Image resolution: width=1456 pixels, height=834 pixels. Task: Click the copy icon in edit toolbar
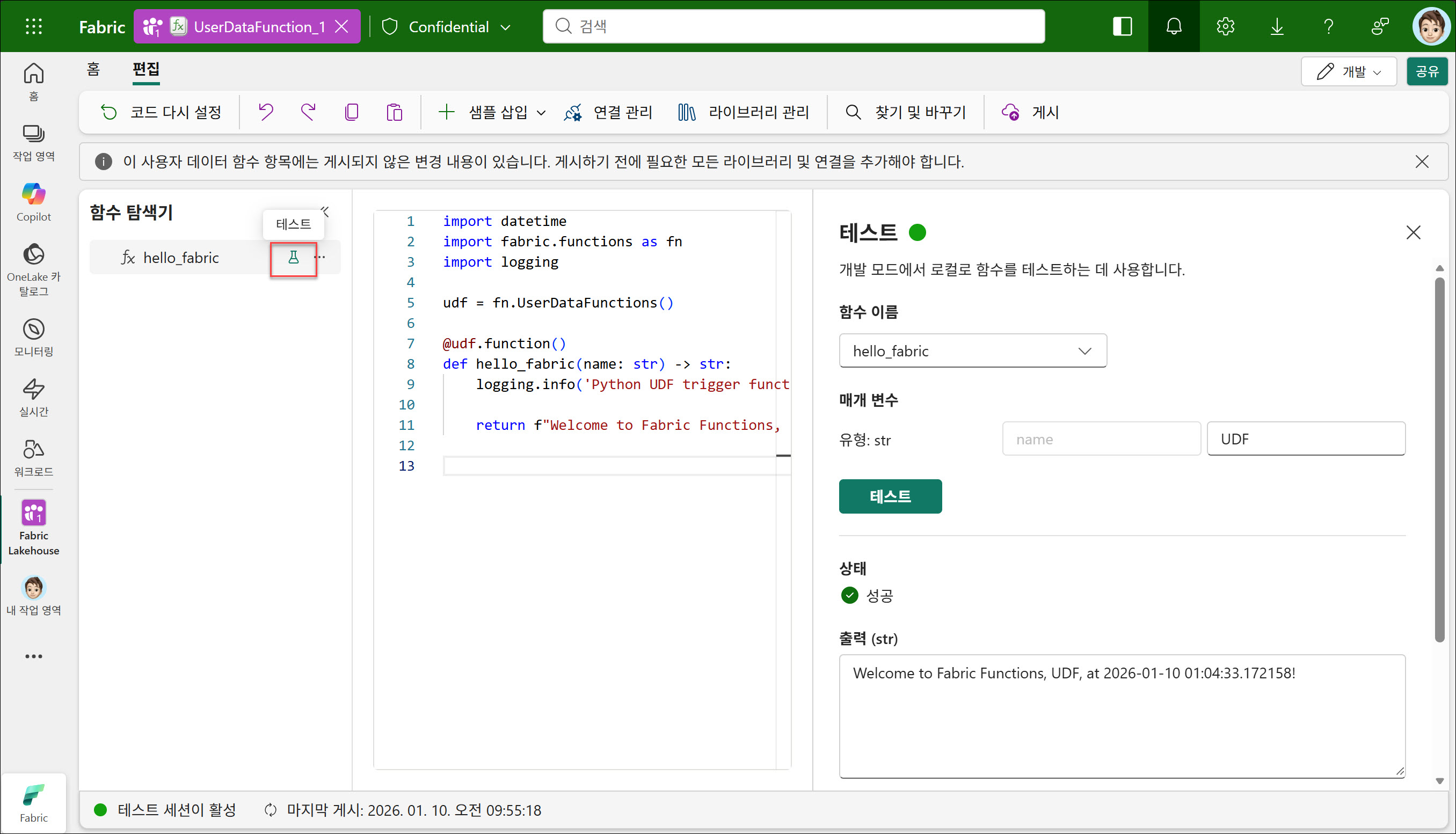pos(351,112)
